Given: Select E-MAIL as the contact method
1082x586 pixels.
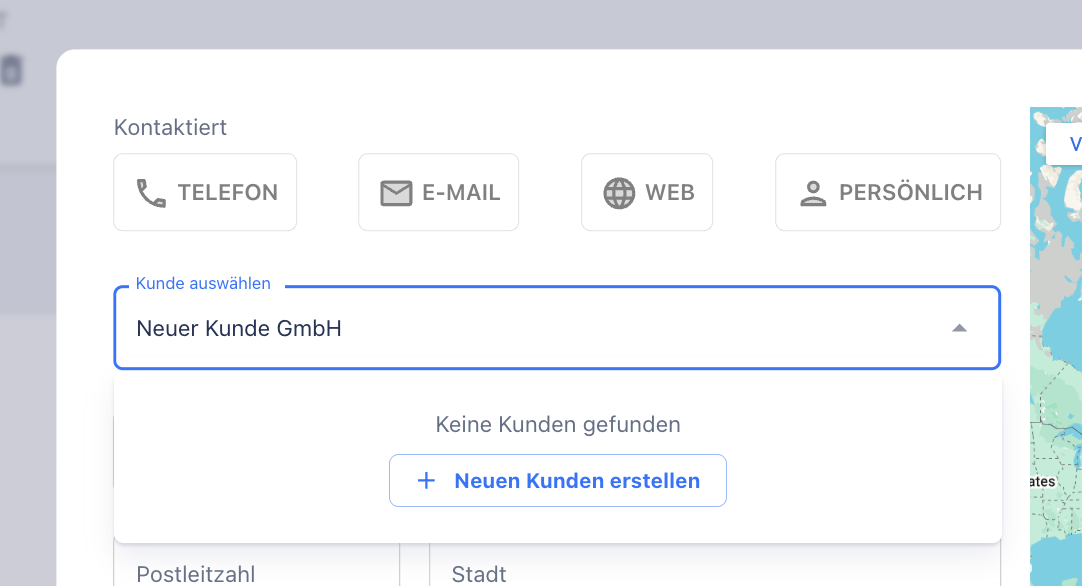Looking at the screenshot, I should [438, 191].
